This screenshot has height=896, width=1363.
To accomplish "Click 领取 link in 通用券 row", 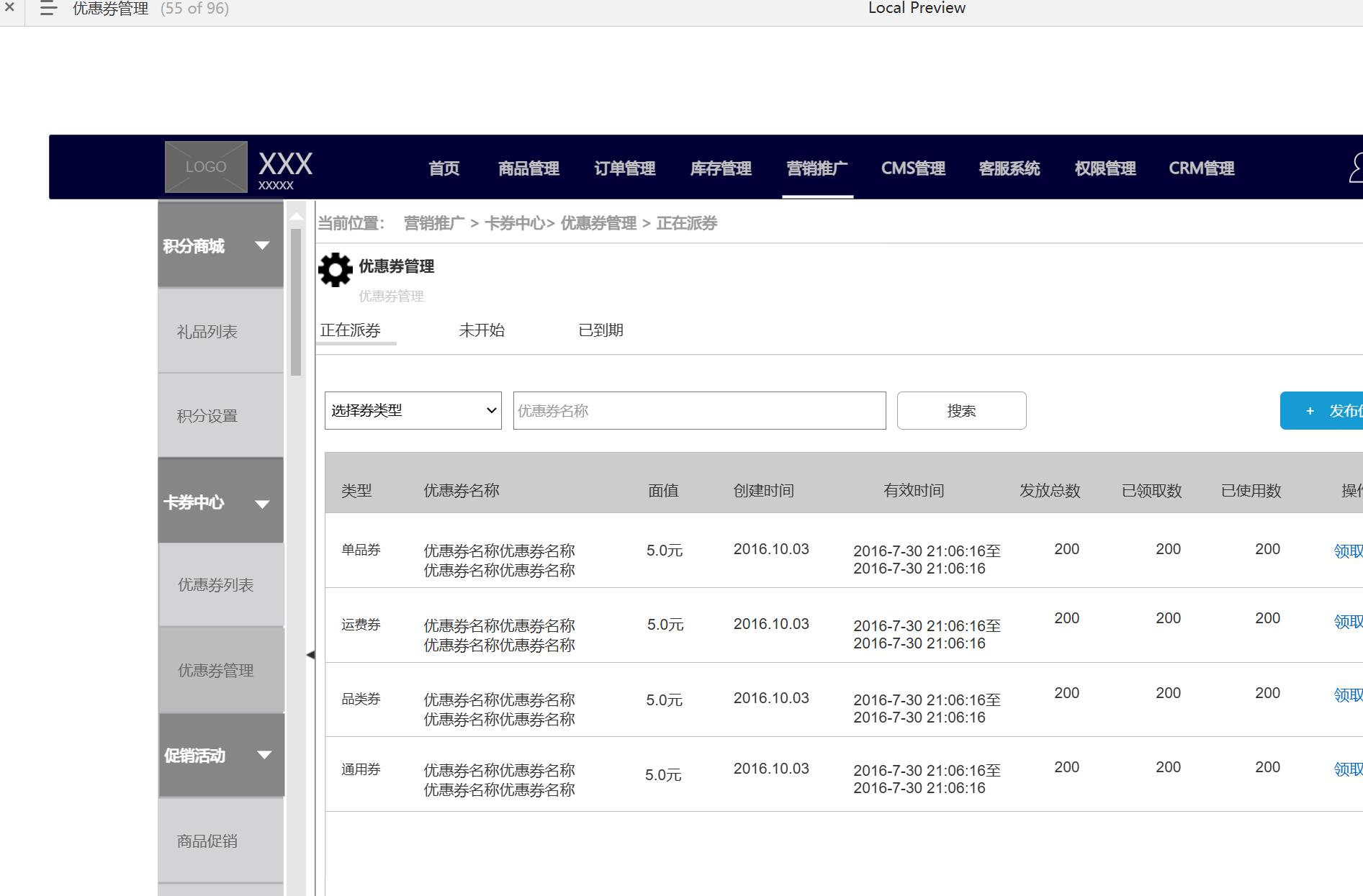I will click(x=1348, y=769).
